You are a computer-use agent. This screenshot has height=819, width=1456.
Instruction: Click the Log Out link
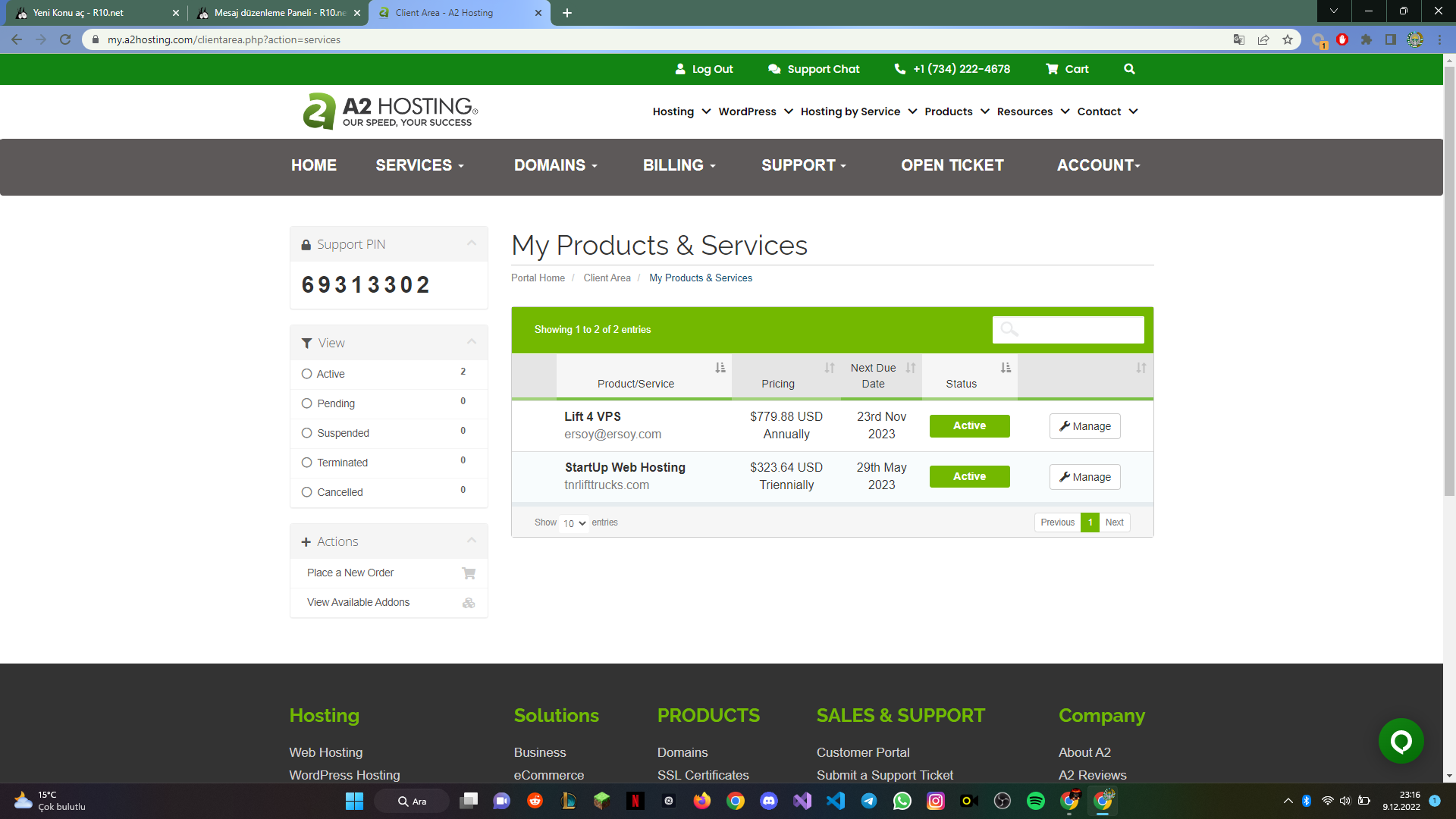pyautogui.click(x=704, y=69)
